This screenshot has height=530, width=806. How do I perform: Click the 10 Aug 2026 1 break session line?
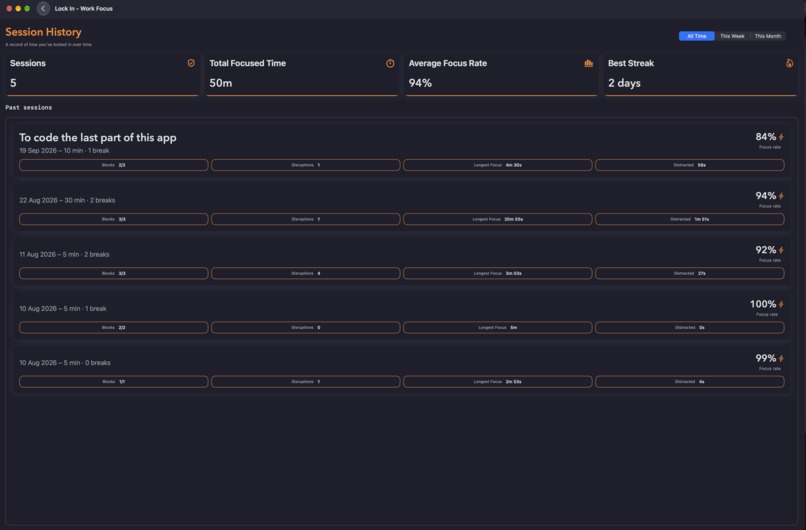click(x=63, y=308)
